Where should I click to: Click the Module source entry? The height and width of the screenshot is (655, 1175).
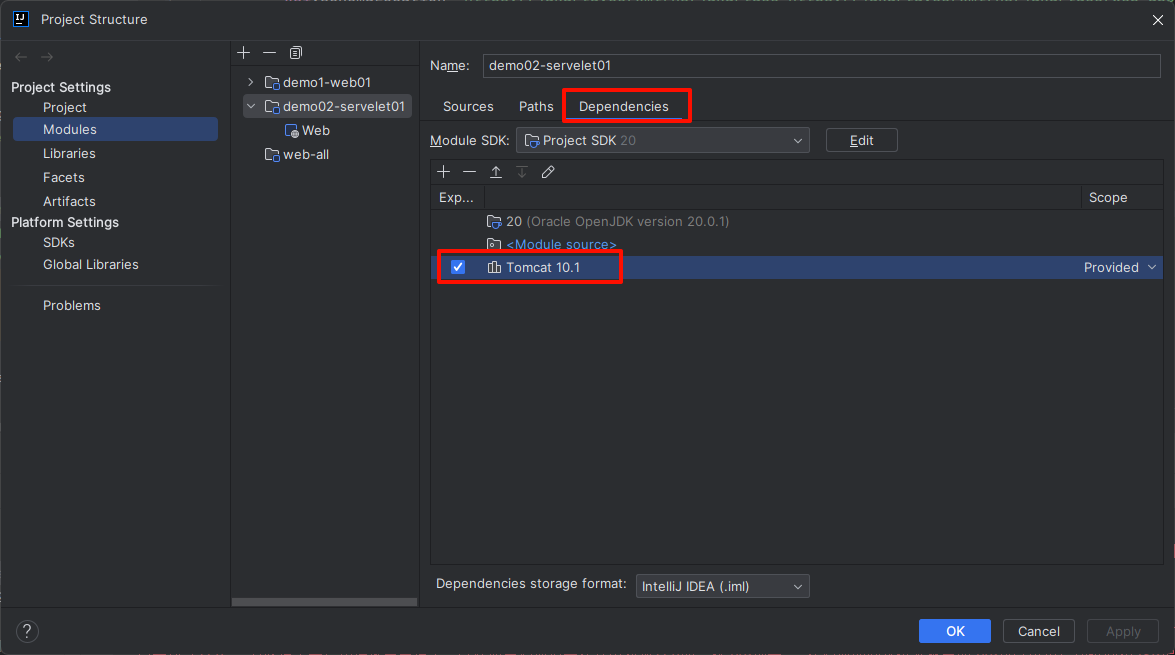[x=561, y=244]
